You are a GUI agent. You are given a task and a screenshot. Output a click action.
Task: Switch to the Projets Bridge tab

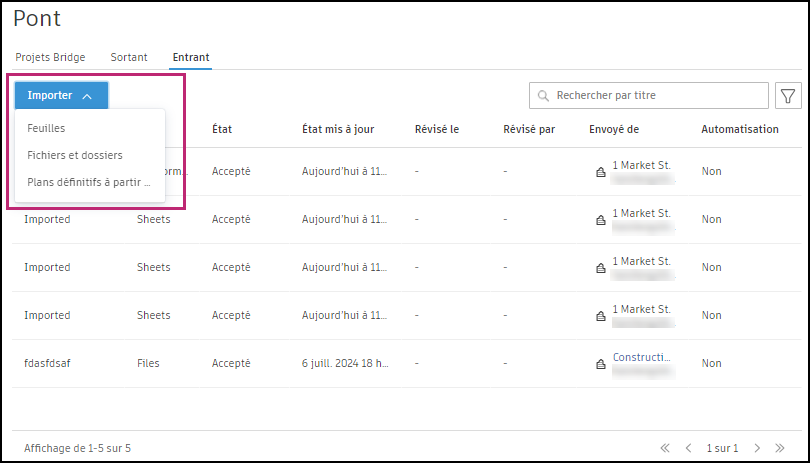coord(50,57)
